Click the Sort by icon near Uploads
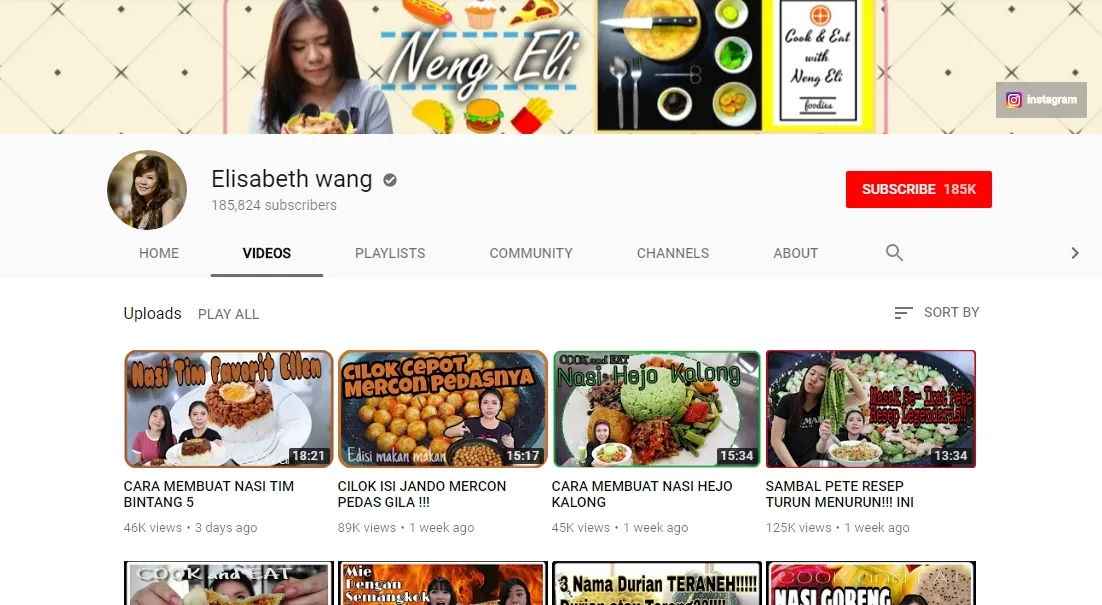The height and width of the screenshot is (605, 1102). coord(902,312)
